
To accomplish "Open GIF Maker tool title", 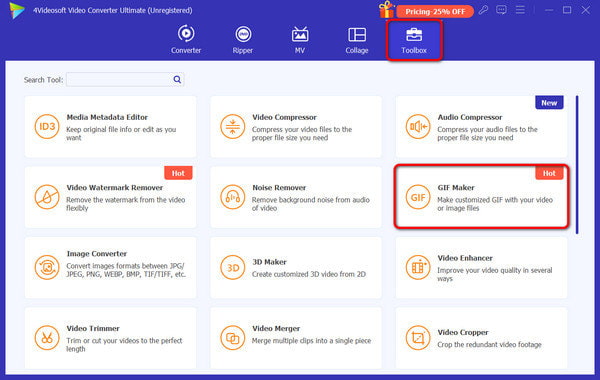I will click(x=456, y=188).
